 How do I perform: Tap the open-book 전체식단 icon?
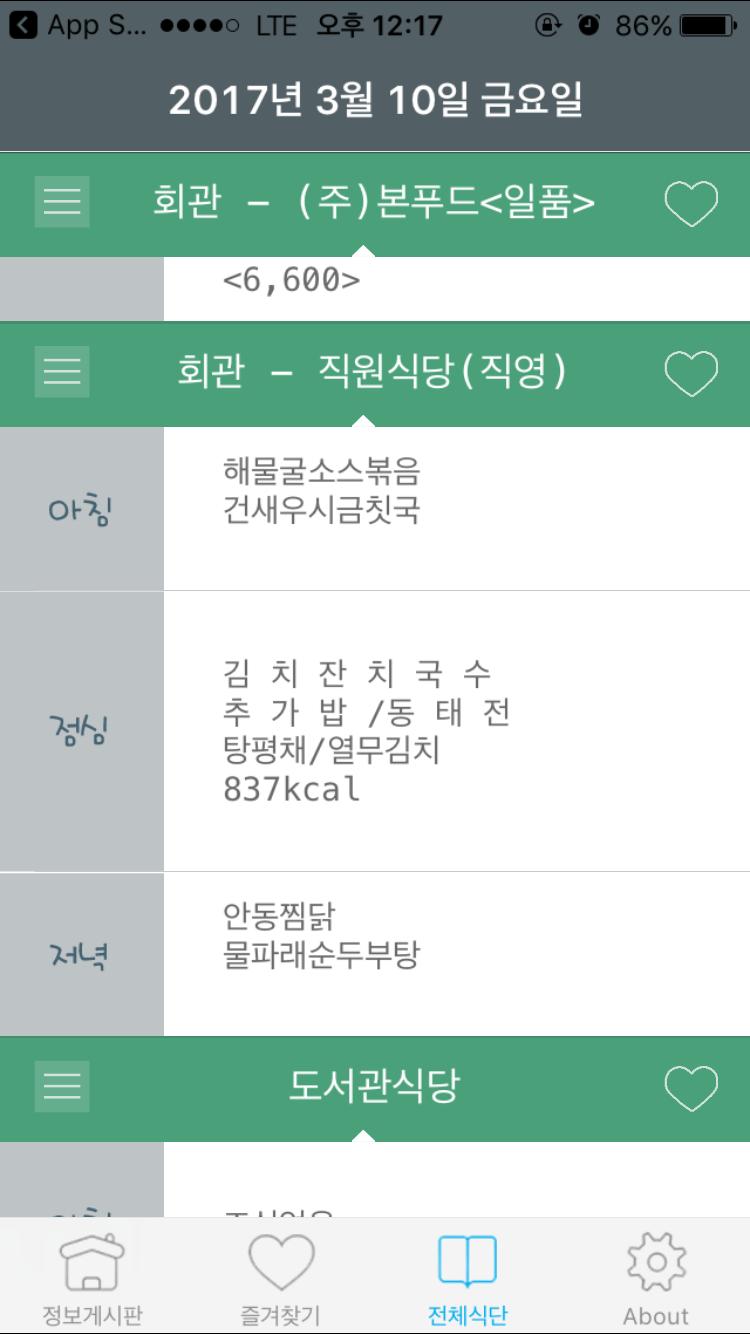tap(467, 1262)
